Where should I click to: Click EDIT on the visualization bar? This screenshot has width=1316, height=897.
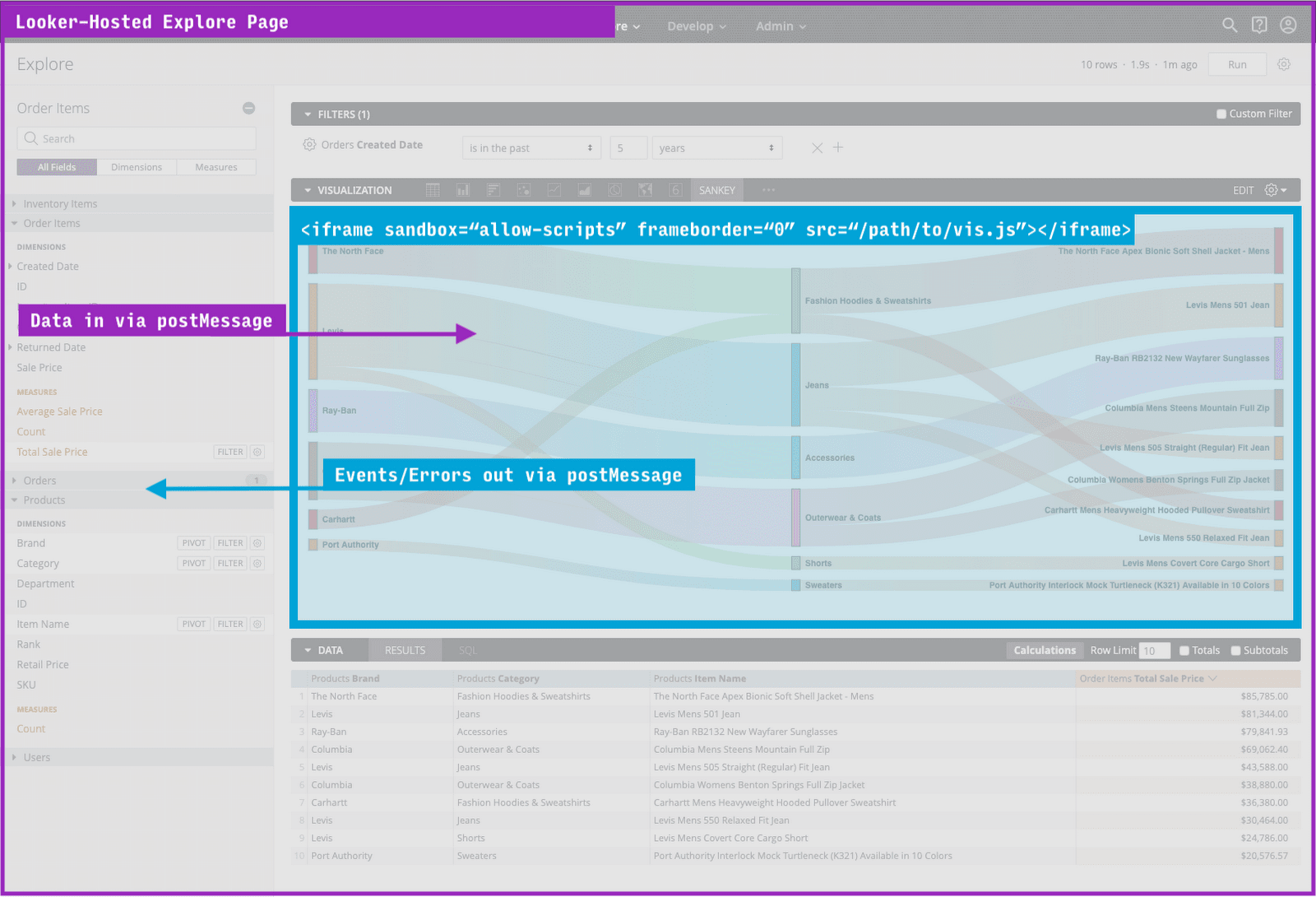tap(1243, 190)
